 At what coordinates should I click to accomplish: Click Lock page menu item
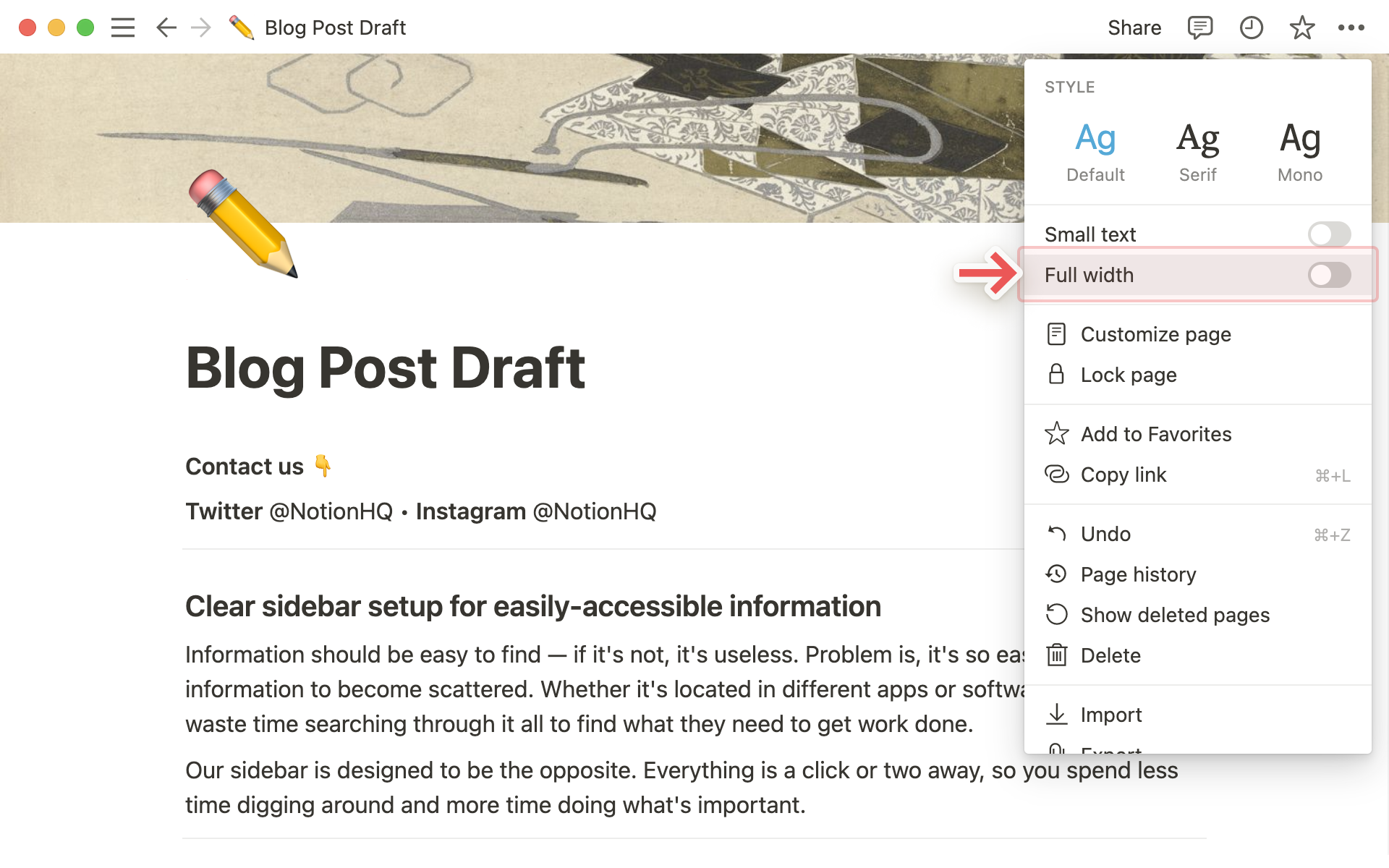tap(1129, 374)
